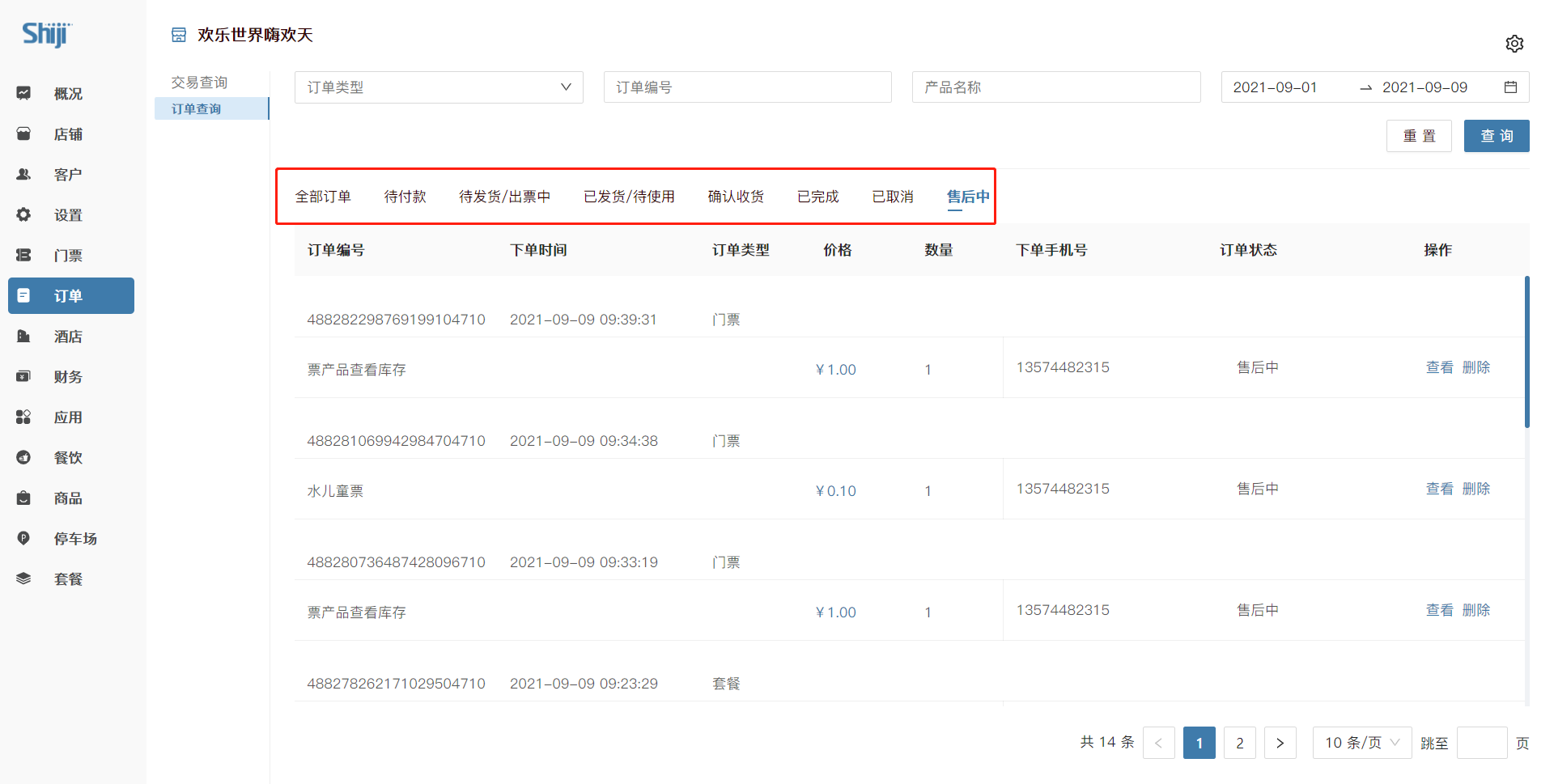
Task: Click the next page arrow
Action: 1280,743
